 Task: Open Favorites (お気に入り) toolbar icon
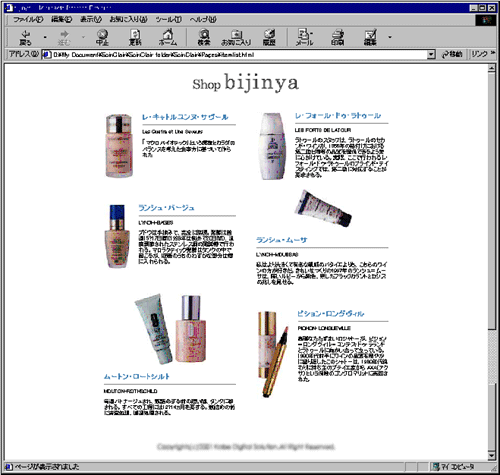coord(236,38)
